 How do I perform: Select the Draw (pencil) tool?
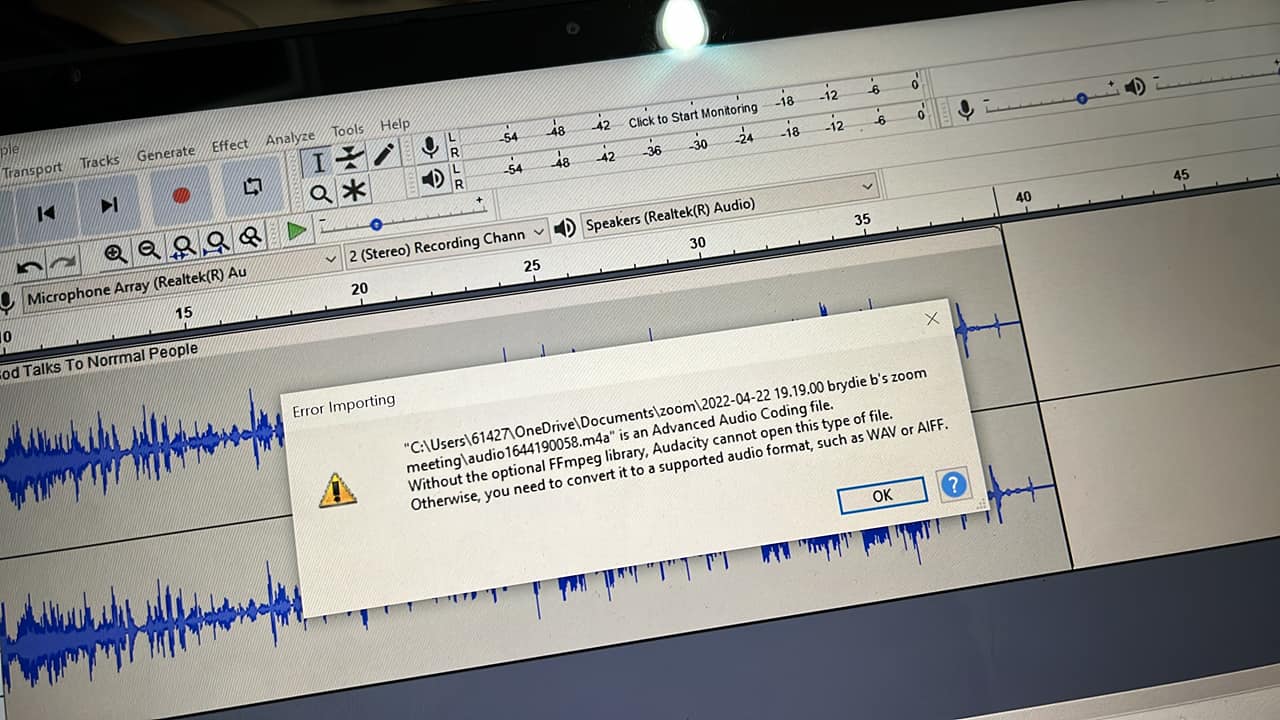[x=384, y=154]
